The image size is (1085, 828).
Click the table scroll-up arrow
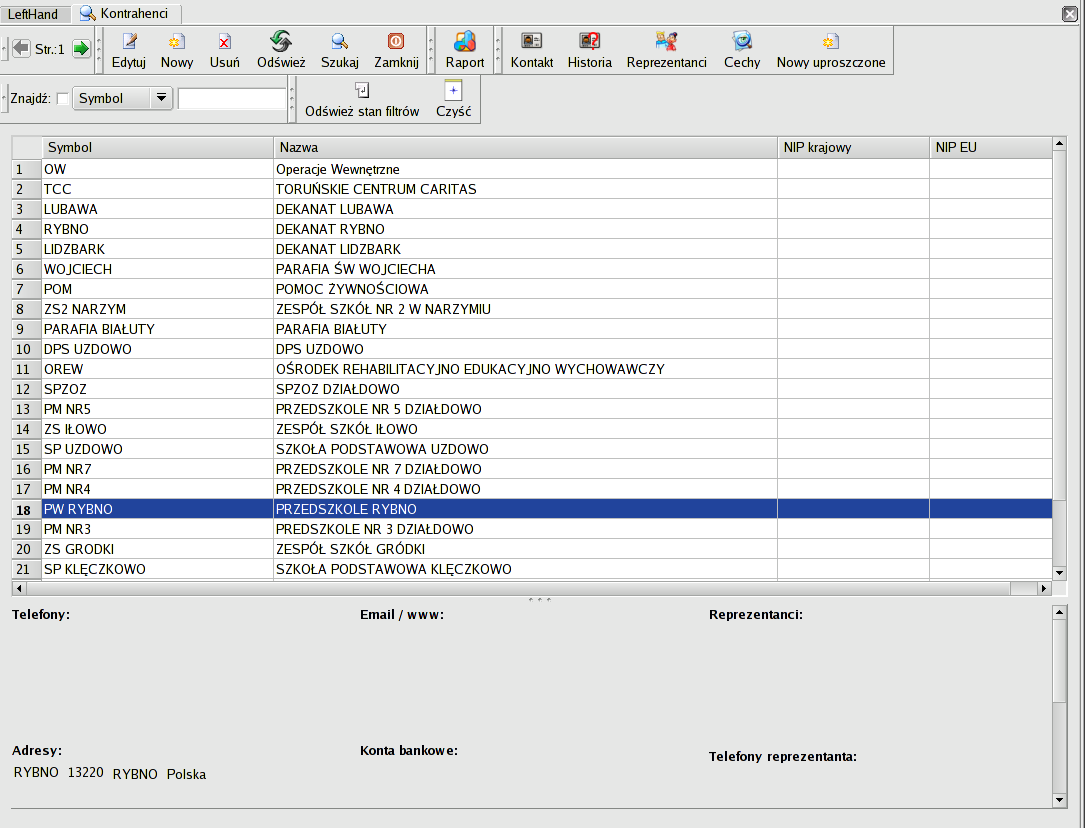[x=1059, y=144]
